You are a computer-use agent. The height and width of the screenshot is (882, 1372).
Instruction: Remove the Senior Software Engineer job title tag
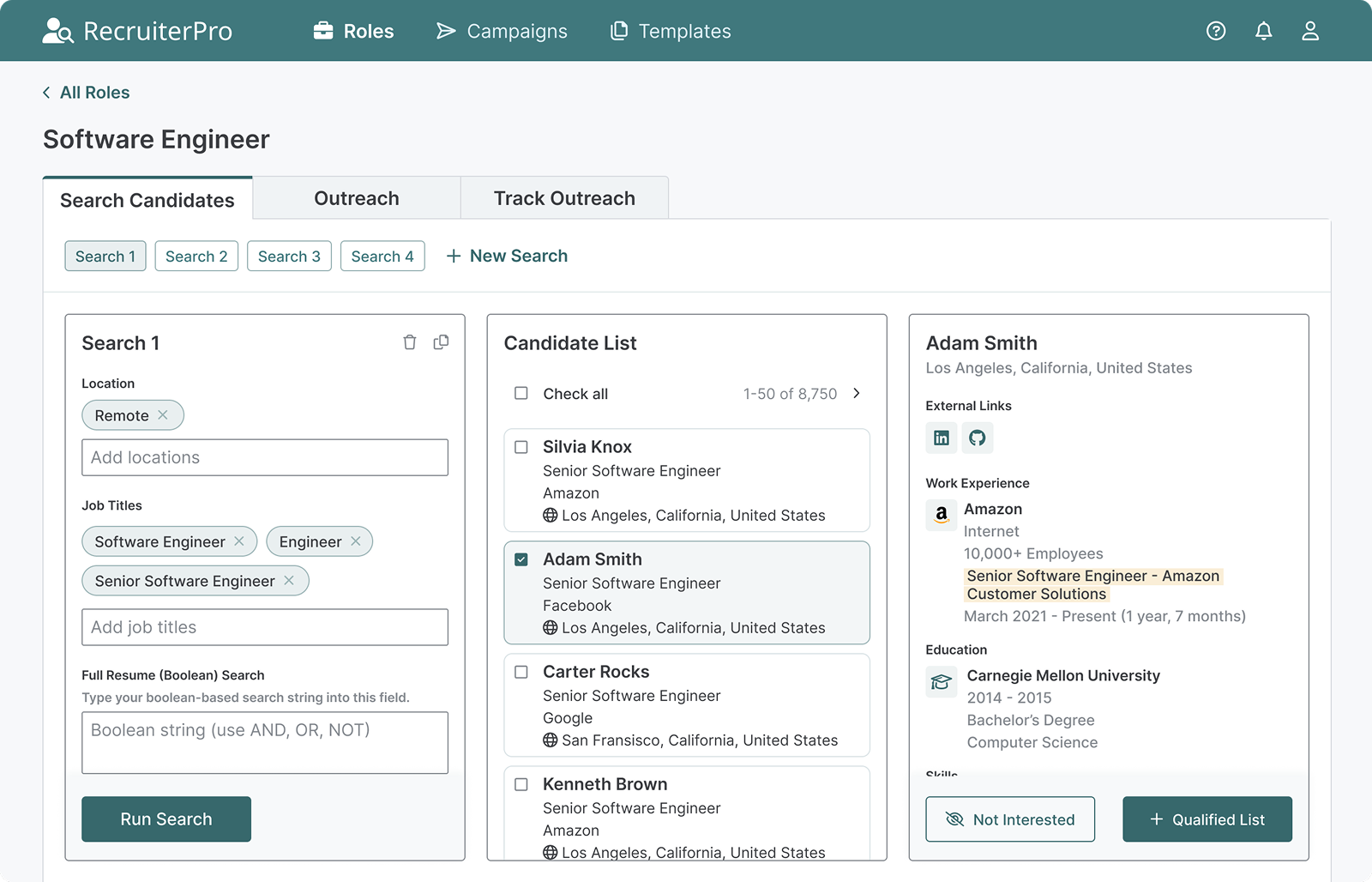coord(289,581)
